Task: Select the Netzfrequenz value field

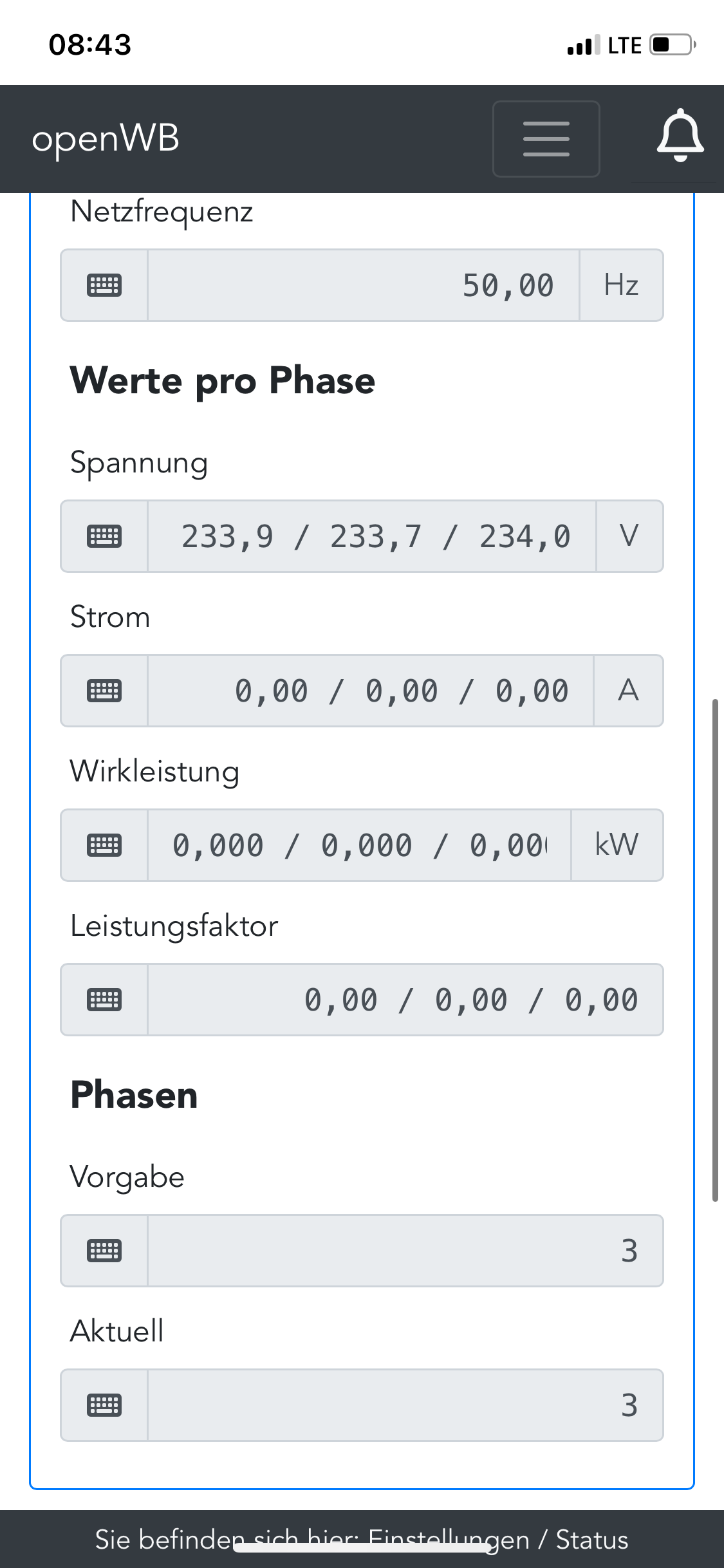Action: (x=364, y=285)
